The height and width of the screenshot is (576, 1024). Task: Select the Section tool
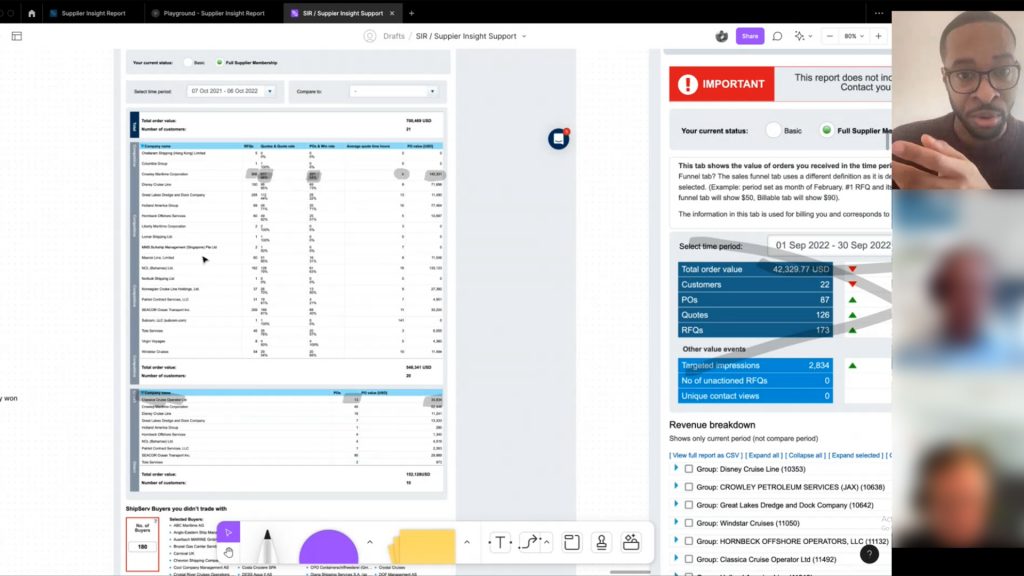point(572,543)
